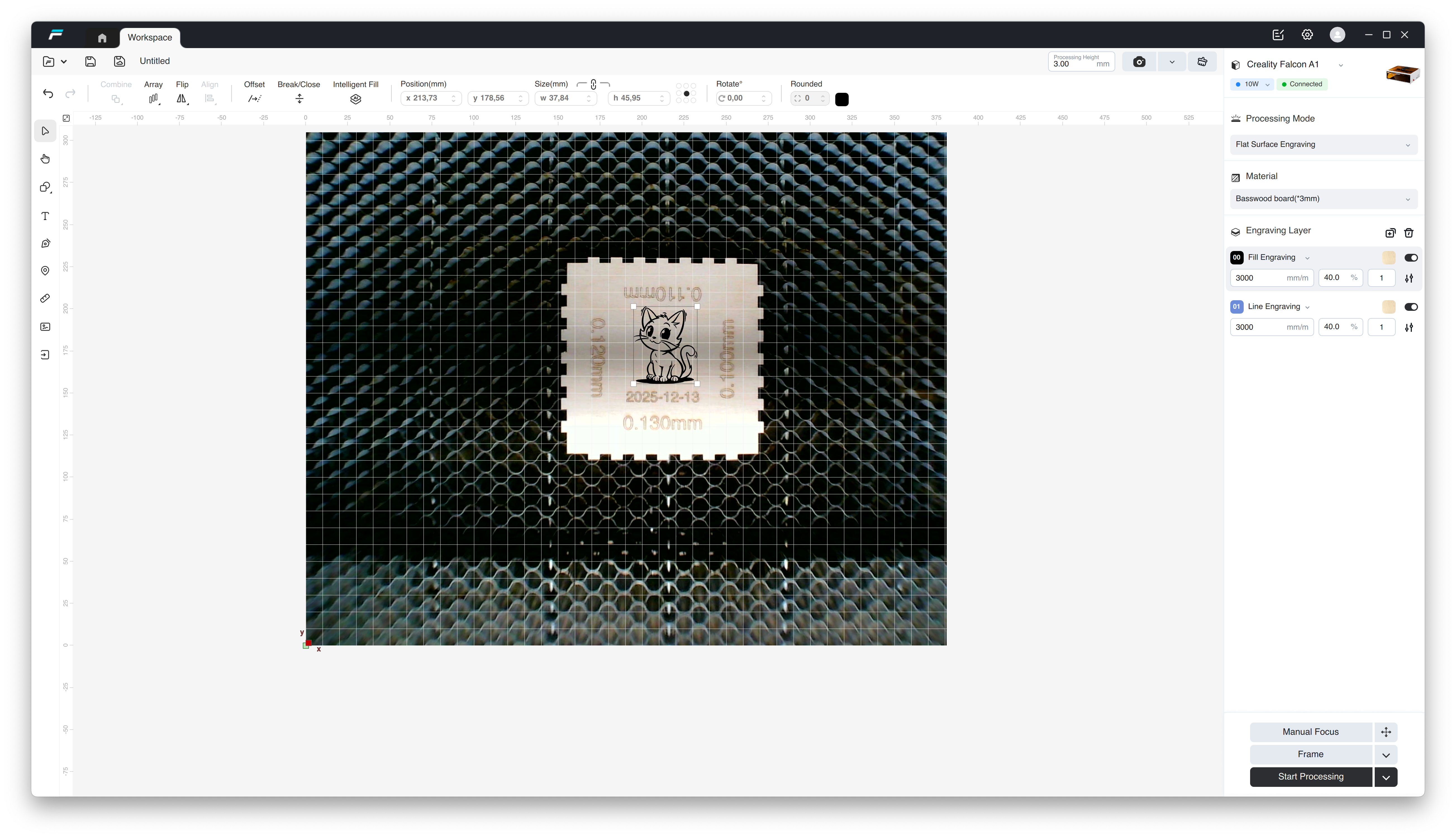
Task: Toggle the size aspect ratio lock
Action: [x=593, y=85]
